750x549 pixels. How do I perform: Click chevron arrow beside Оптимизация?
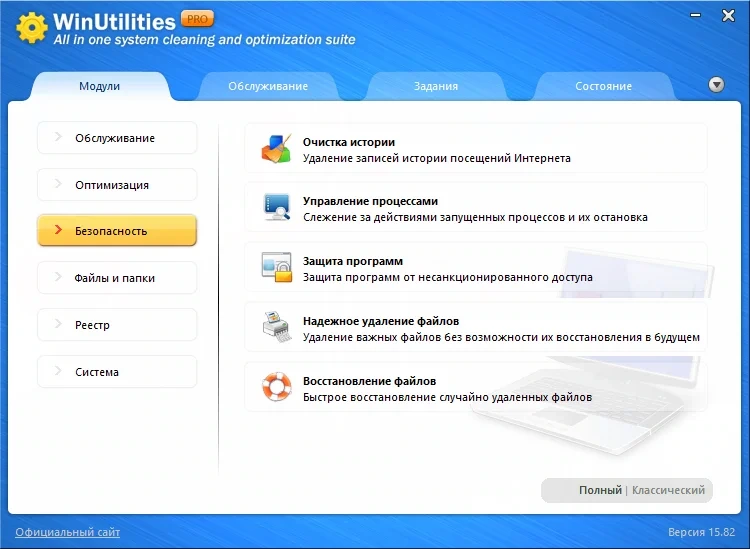(x=58, y=184)
